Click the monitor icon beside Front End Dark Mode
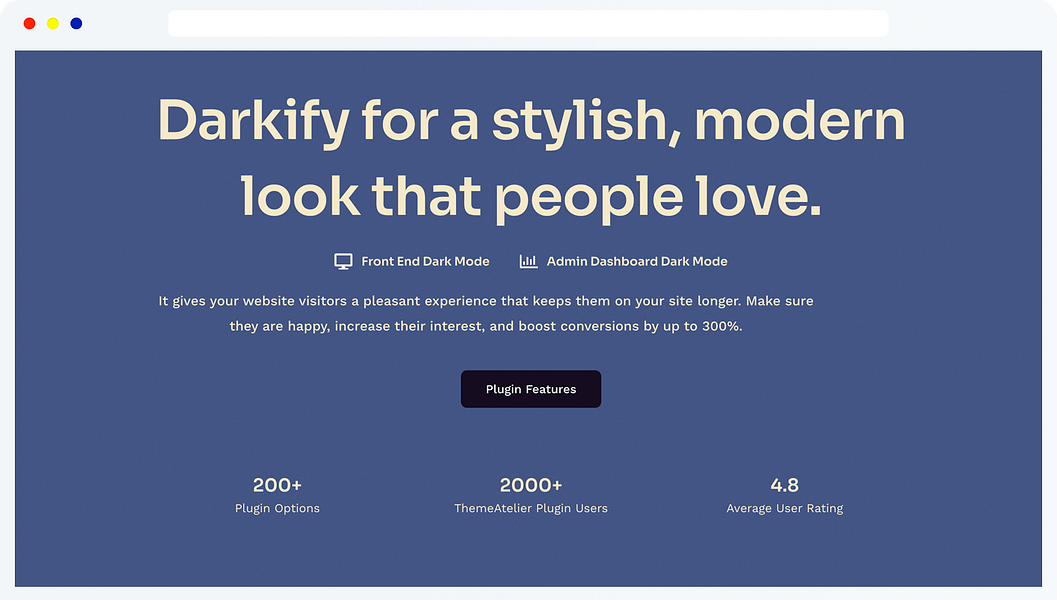 (x=343, y=261)
